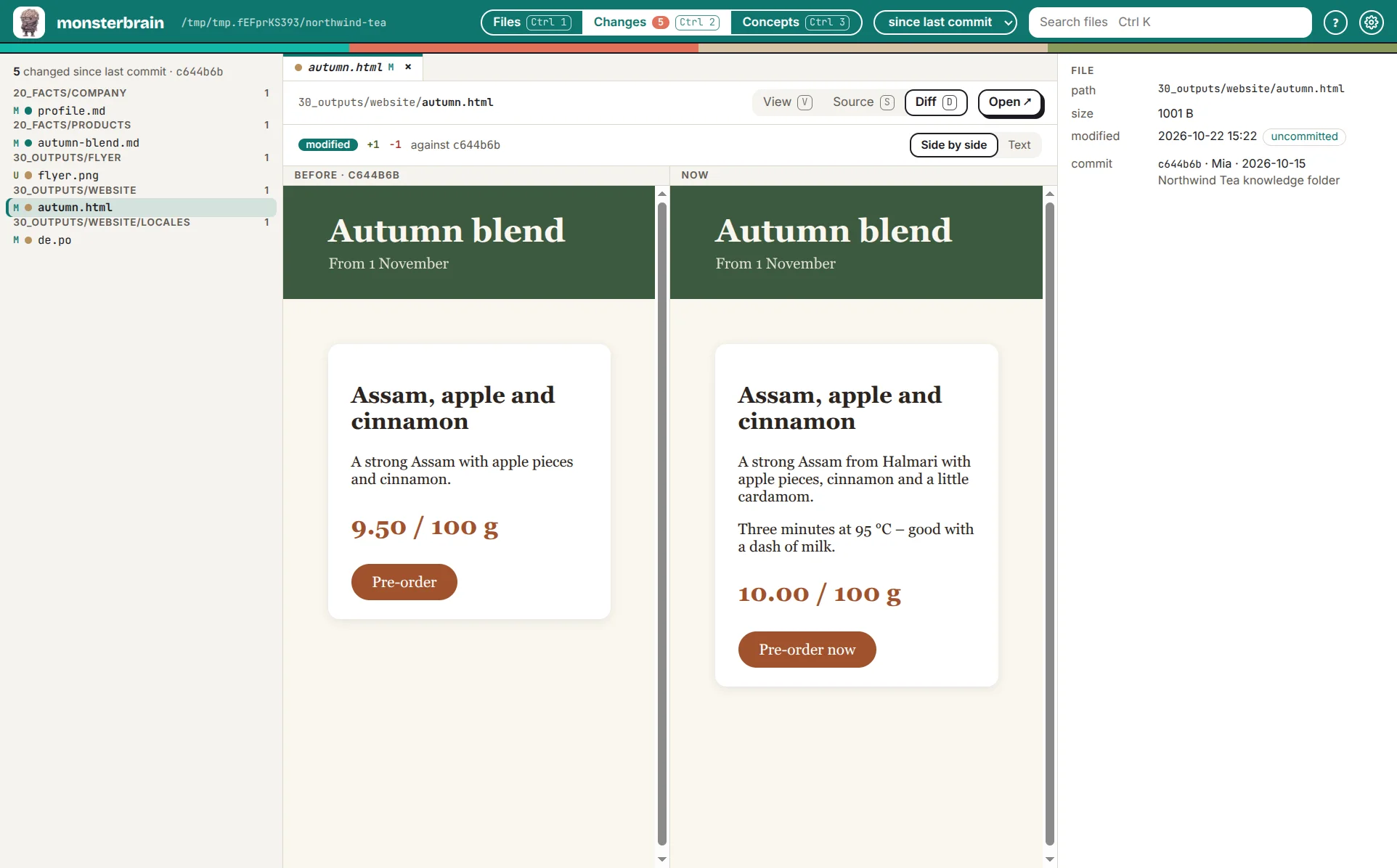Switch to the Files tab
This screenshot has width=1397, height=868.
point(532,22)
